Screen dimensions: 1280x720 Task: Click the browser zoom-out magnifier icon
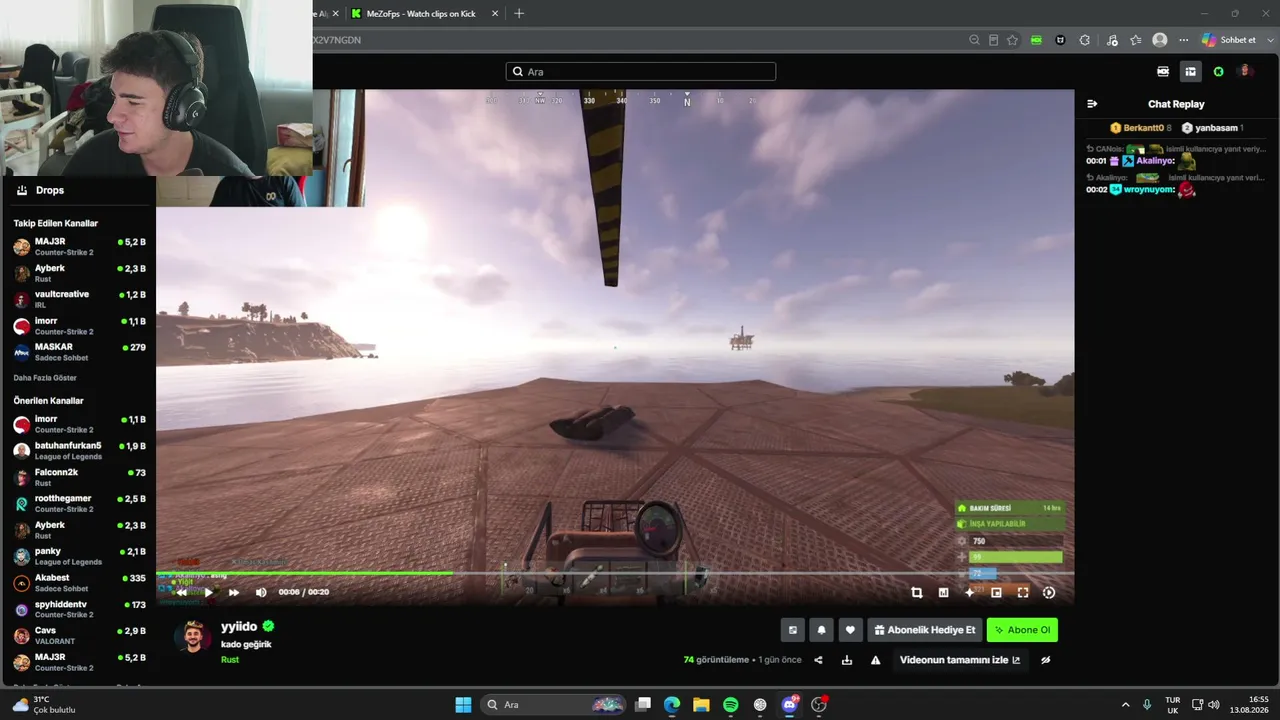click(974, 40)
